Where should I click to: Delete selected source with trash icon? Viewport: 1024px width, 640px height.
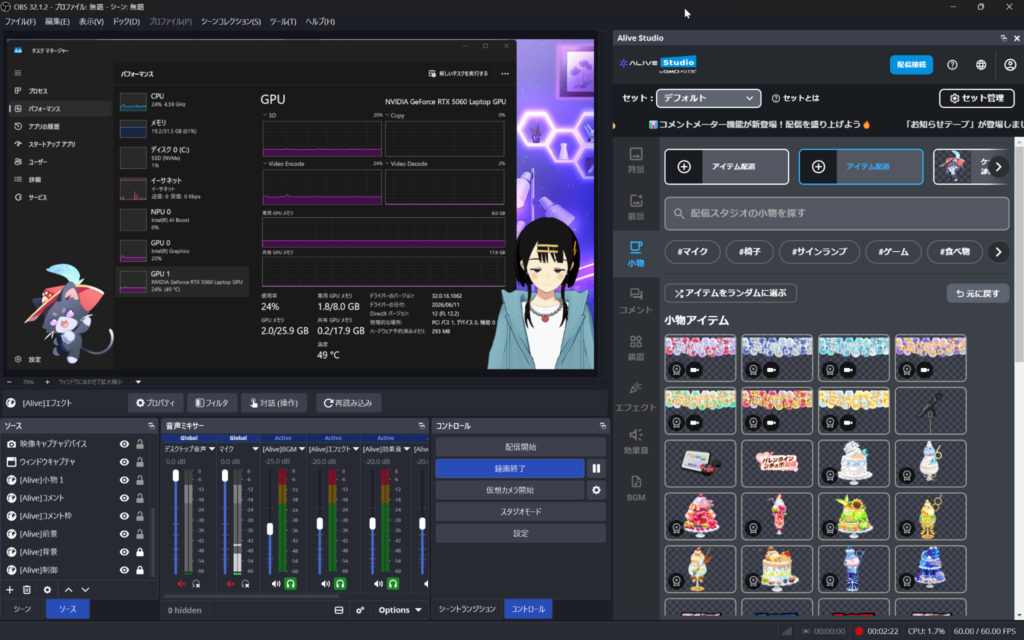pos(27,590)
